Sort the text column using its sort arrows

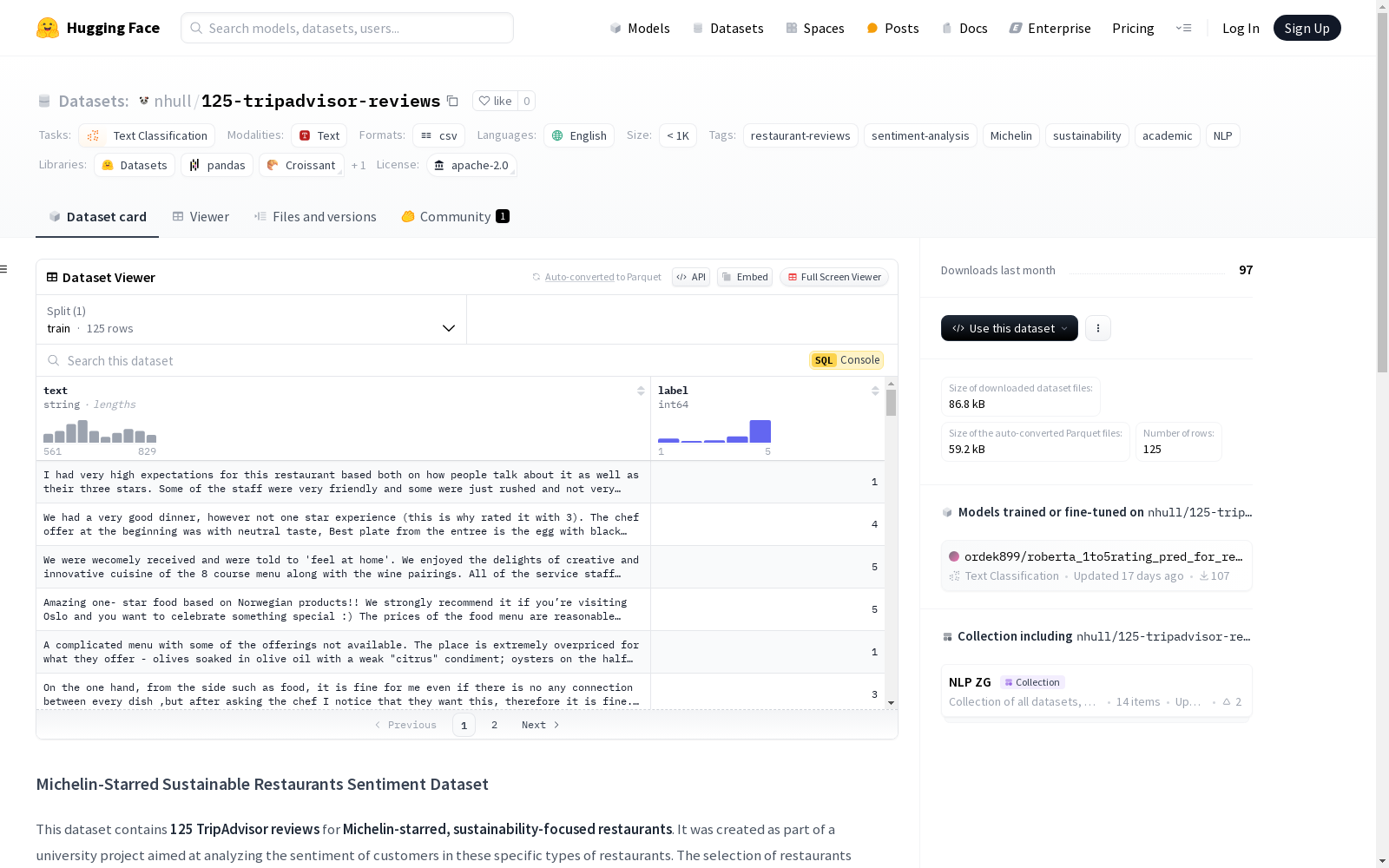coord(641,391)
